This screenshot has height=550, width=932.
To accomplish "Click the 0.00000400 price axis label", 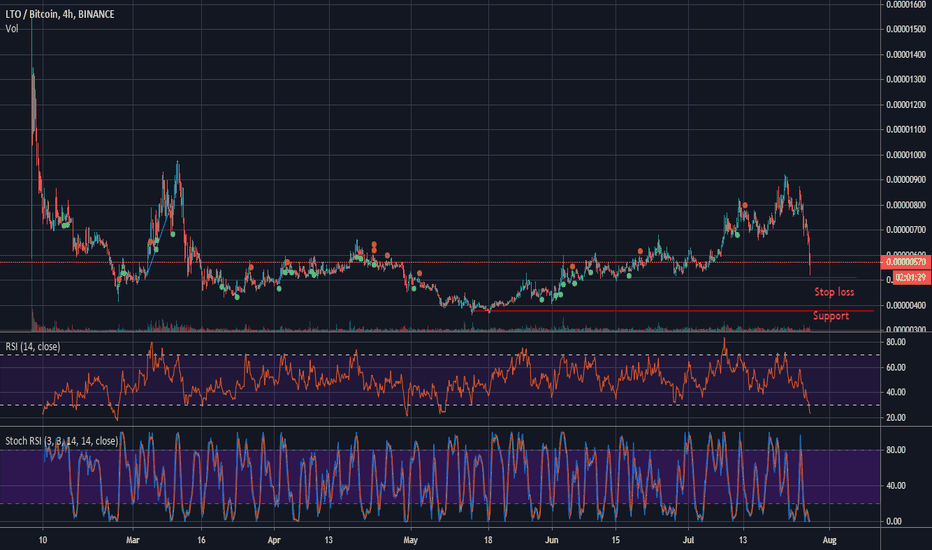I will [x=906, y=306].
